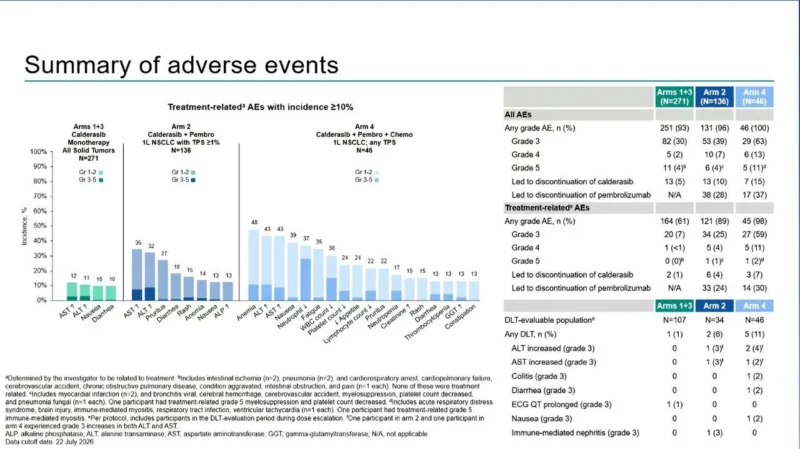
Task: Select the cell "38 (28)" for pembrolizumab discontinuation
Action: pos(714,195)
